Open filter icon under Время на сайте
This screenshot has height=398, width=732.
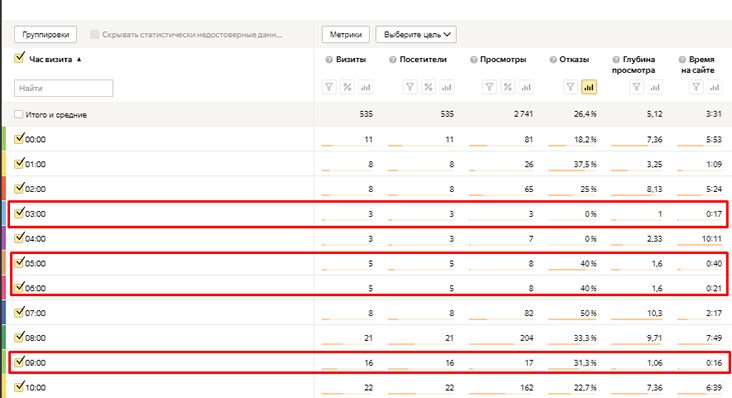pos(696,87)
